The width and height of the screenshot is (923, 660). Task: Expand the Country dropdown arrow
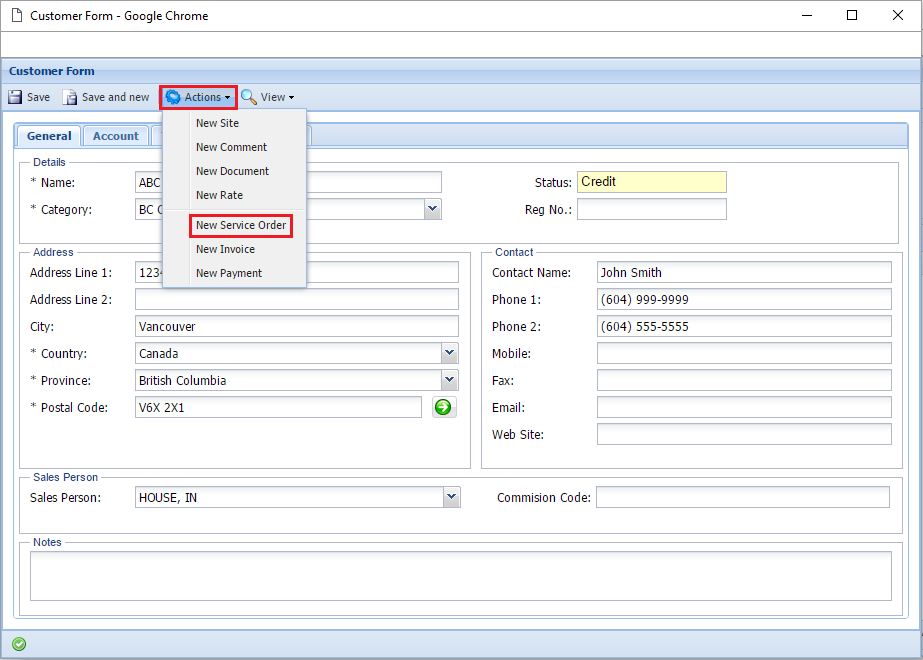(450, 353)
